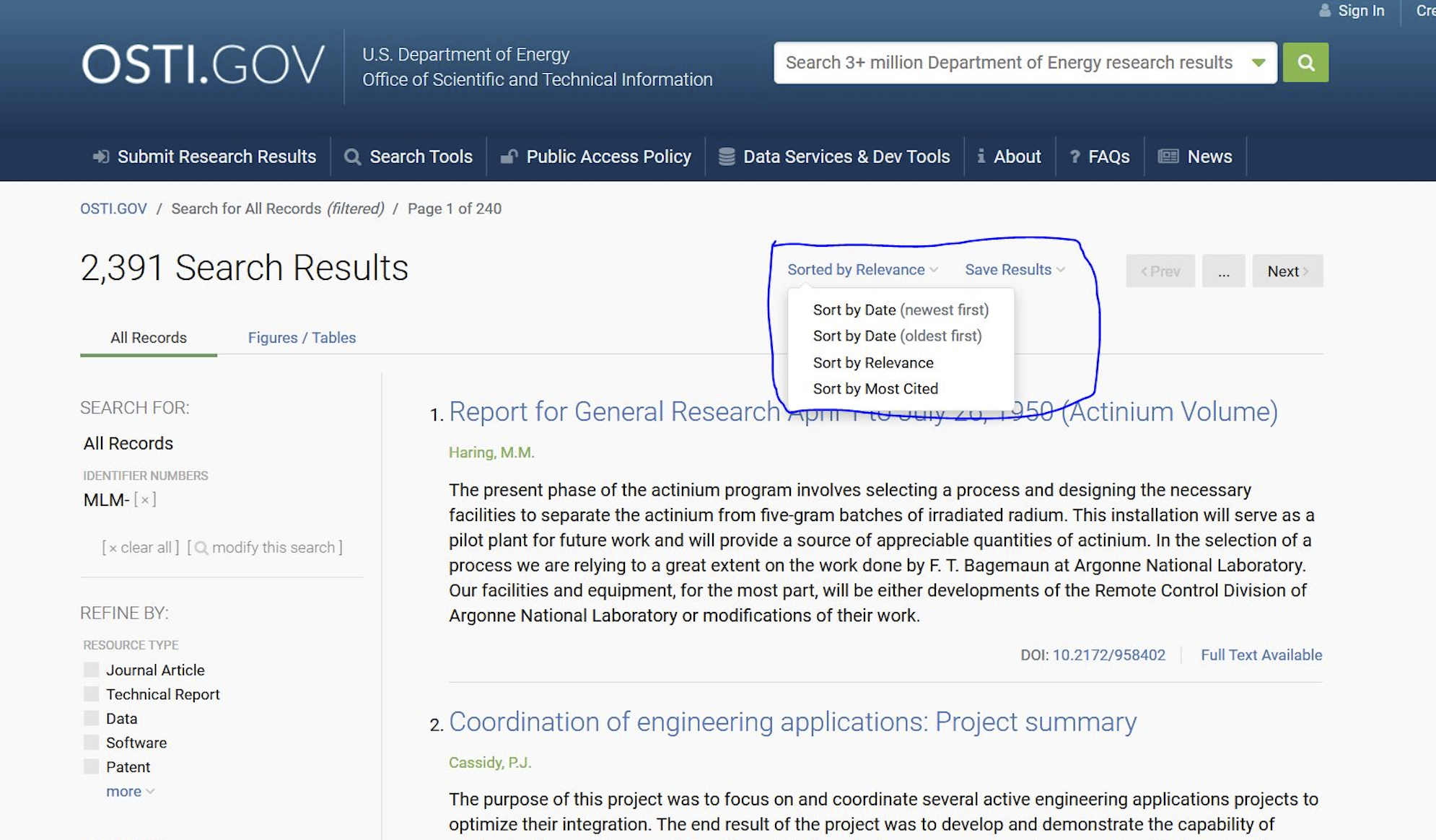Image resolution: width=1436 pixels, height=840 pixels.
Task: Check the Data resource type checkbox
Action: [91, 717]
